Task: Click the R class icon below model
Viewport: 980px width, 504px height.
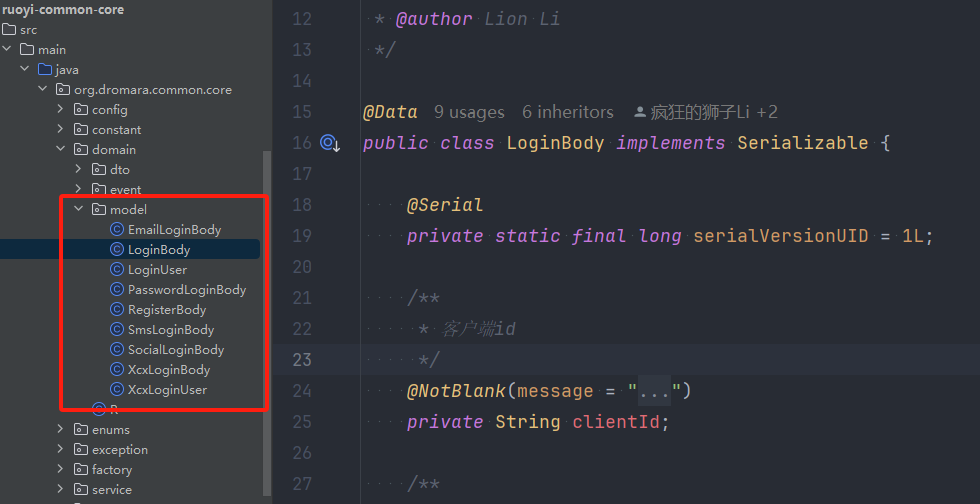Action: click(x=98, y=408)
